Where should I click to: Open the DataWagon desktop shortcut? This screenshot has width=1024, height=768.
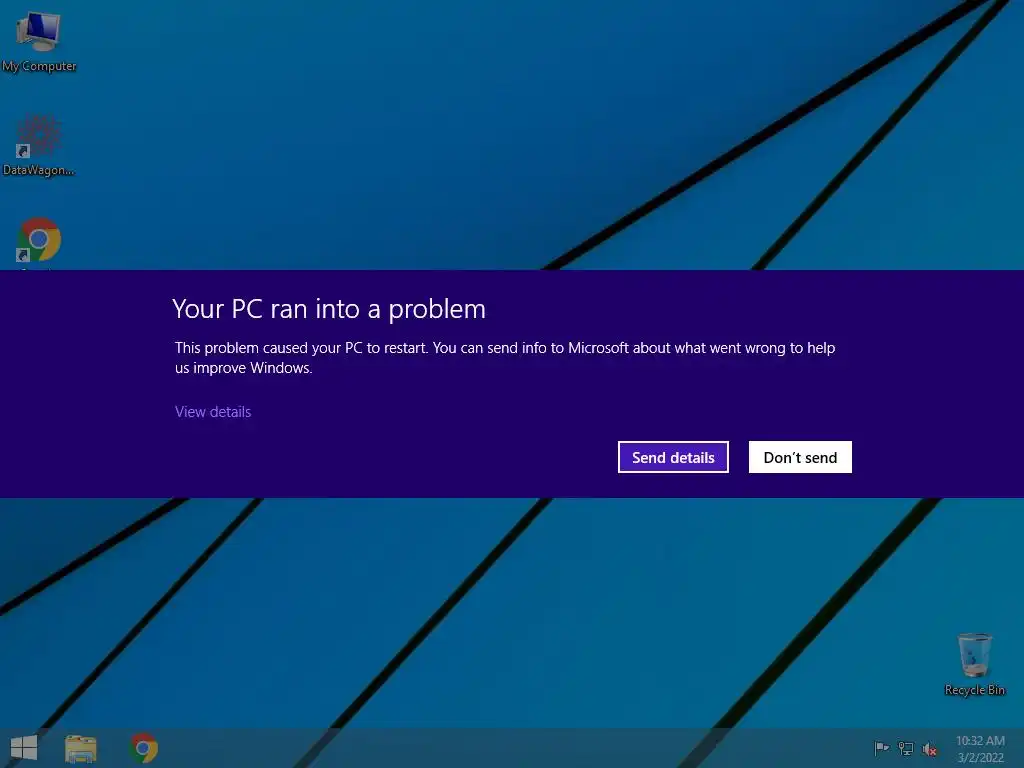pyautogui.click(x=39, y=145)
